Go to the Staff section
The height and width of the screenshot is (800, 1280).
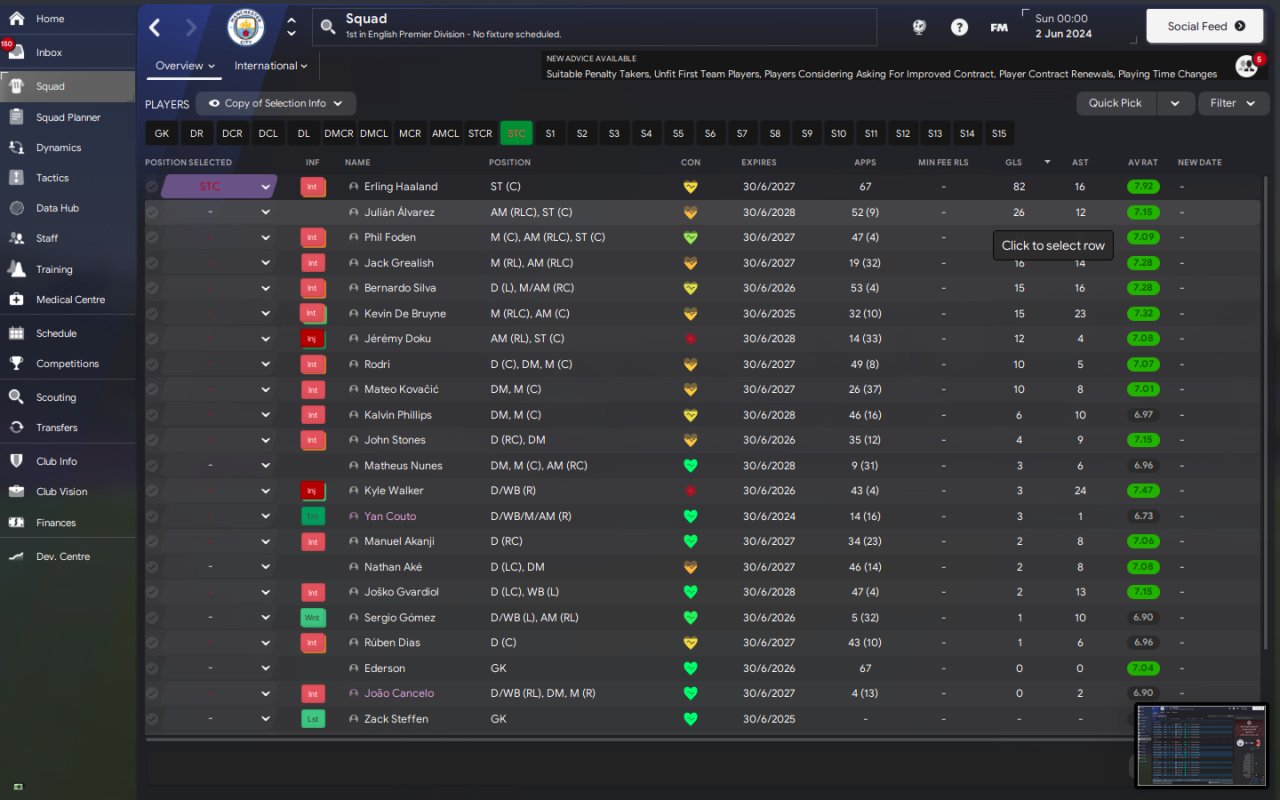click(67, 238)
